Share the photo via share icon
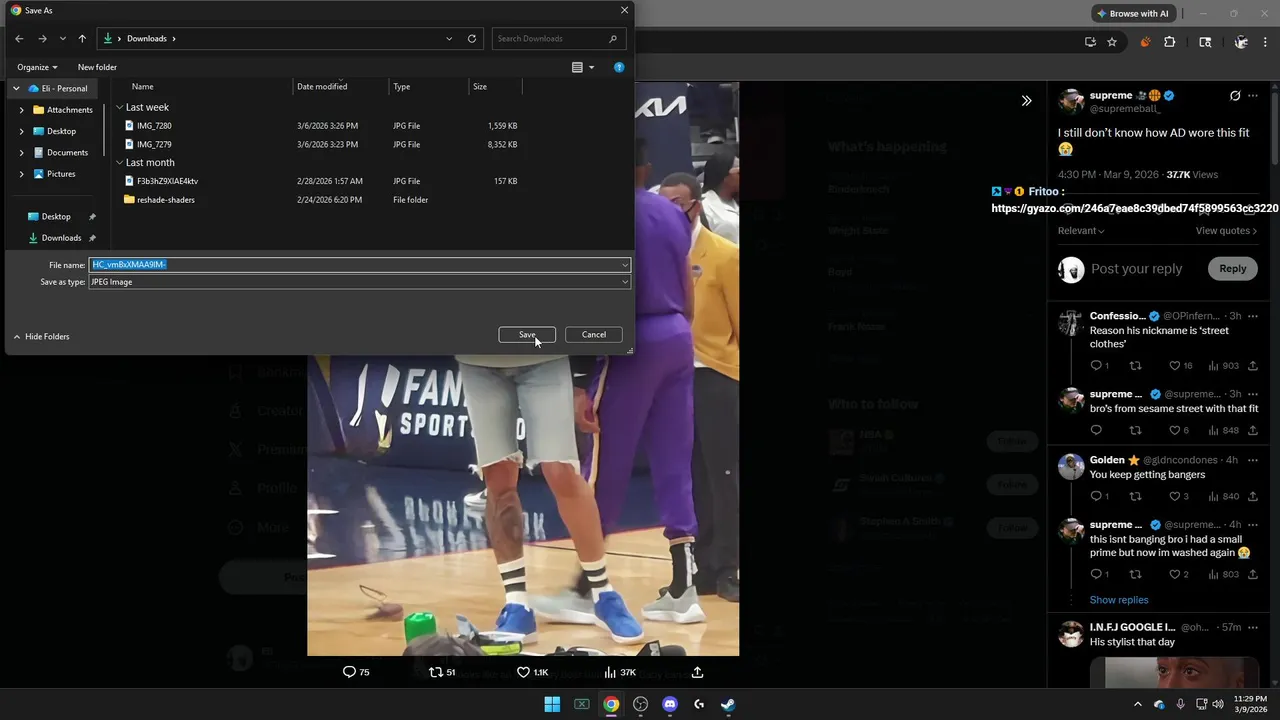This screenshot has width=1280, height=720. (x=698, y=672)
